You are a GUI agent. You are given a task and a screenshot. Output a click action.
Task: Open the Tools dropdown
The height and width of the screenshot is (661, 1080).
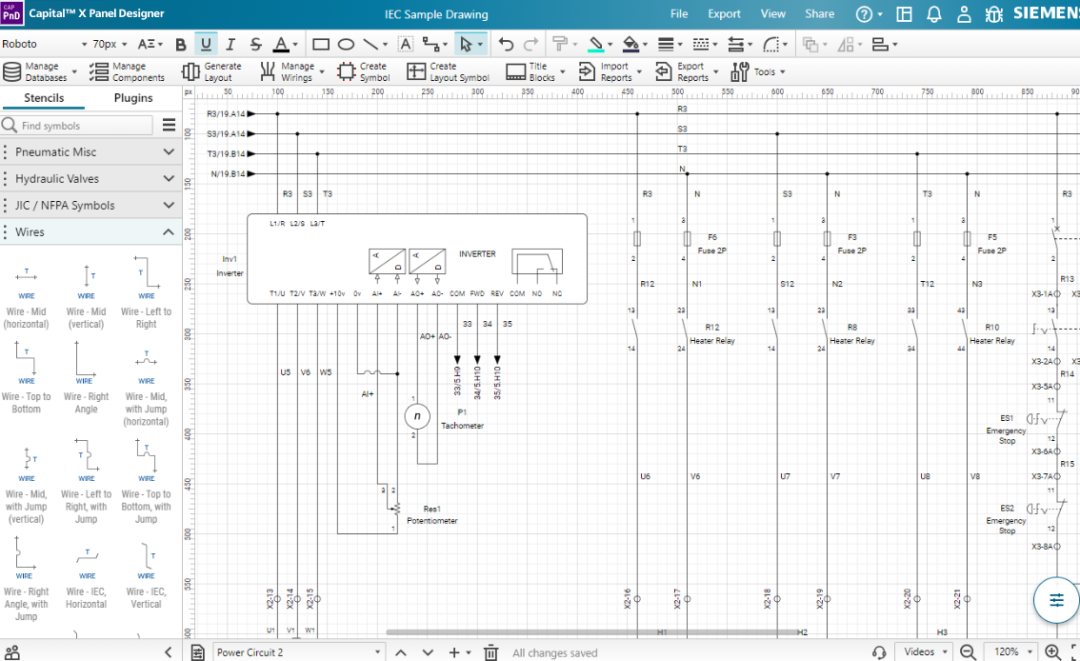click(x=758, y=72)
